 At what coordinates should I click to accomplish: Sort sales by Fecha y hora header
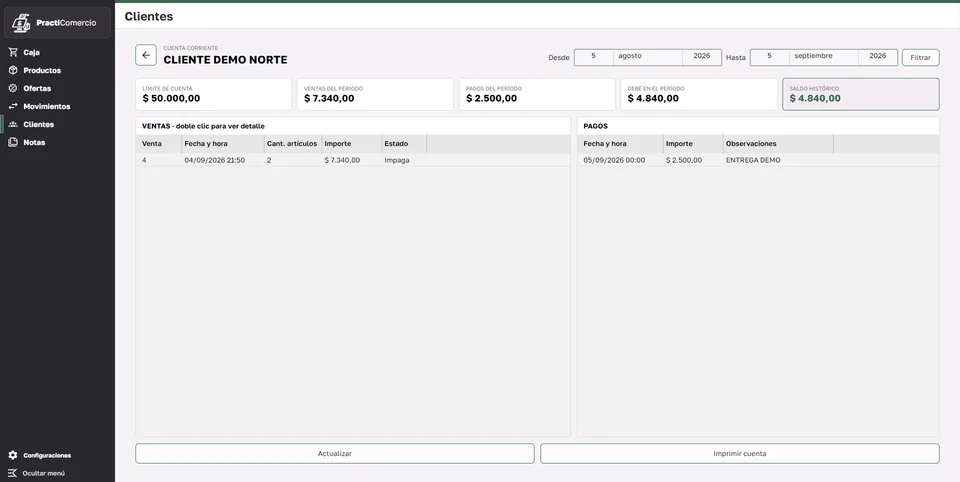click(223, 144)
